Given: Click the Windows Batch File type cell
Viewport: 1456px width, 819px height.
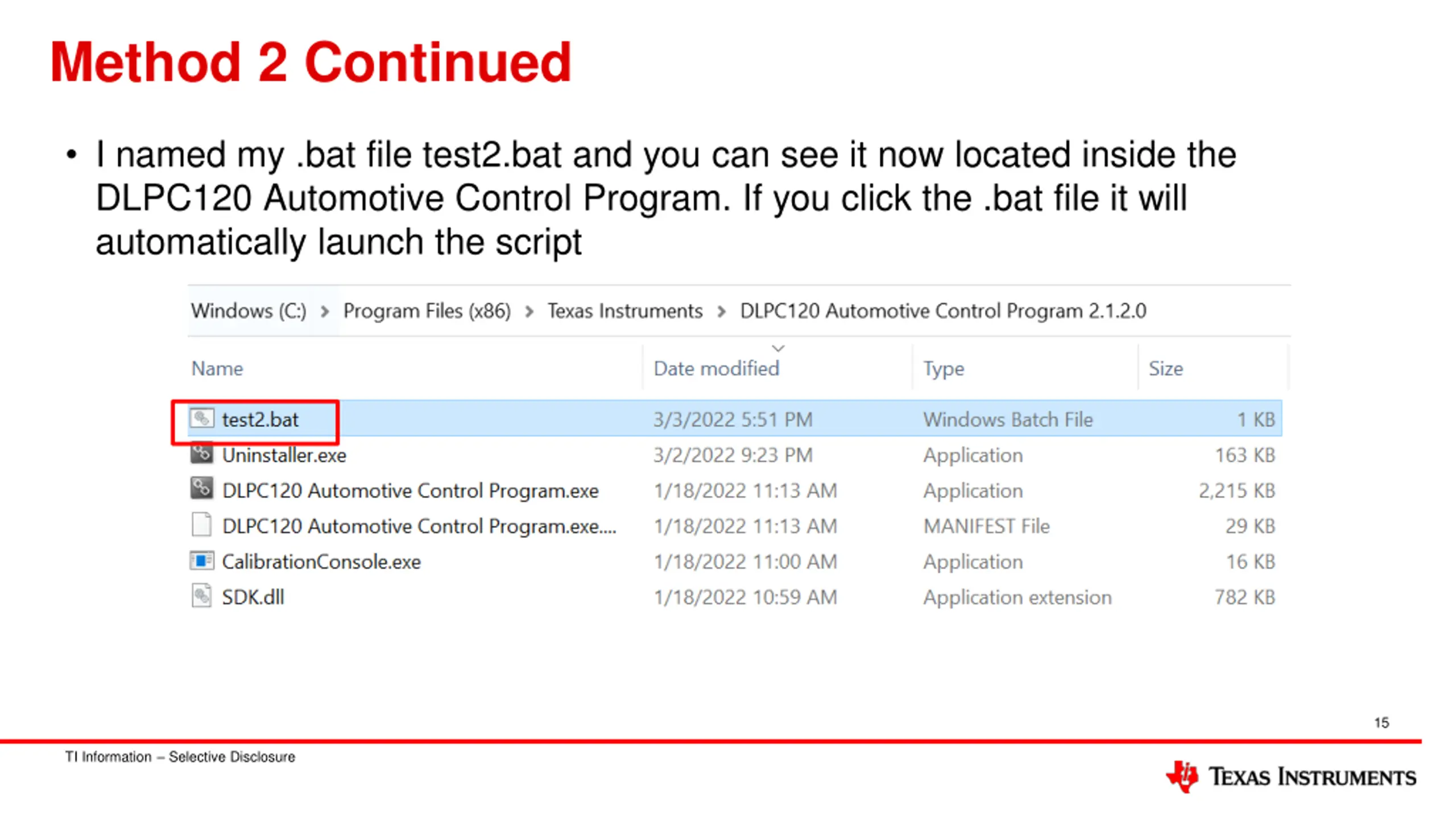Looking at the screenshot, I should (x=1008, y=420).
